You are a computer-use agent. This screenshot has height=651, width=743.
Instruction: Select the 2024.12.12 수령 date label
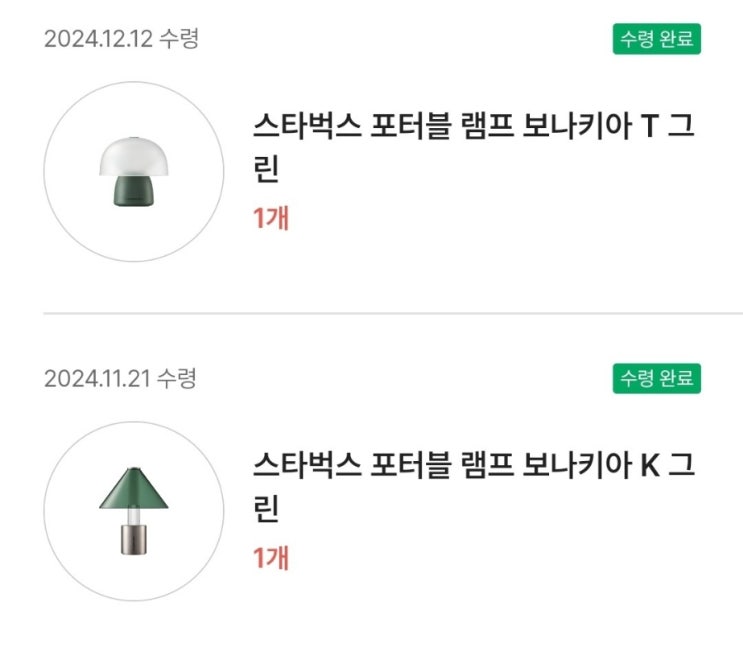coord(121,39)
